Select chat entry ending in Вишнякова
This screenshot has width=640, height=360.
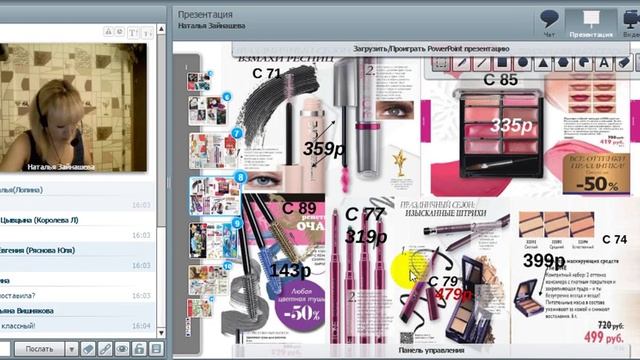(27, 311)
